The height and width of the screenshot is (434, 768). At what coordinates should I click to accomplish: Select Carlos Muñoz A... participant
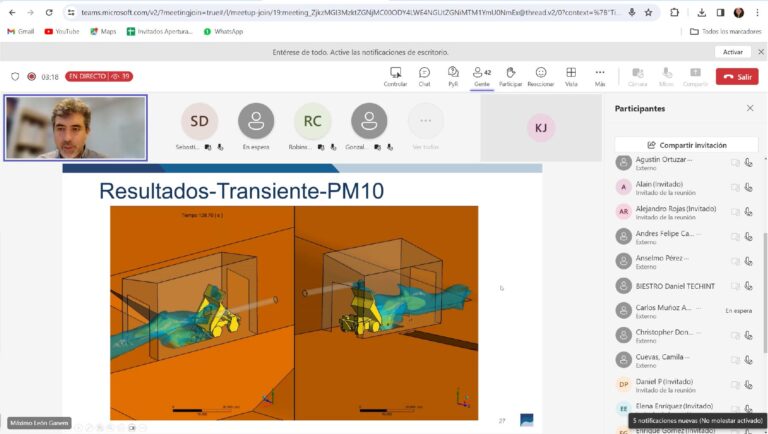tap(686, 311)
